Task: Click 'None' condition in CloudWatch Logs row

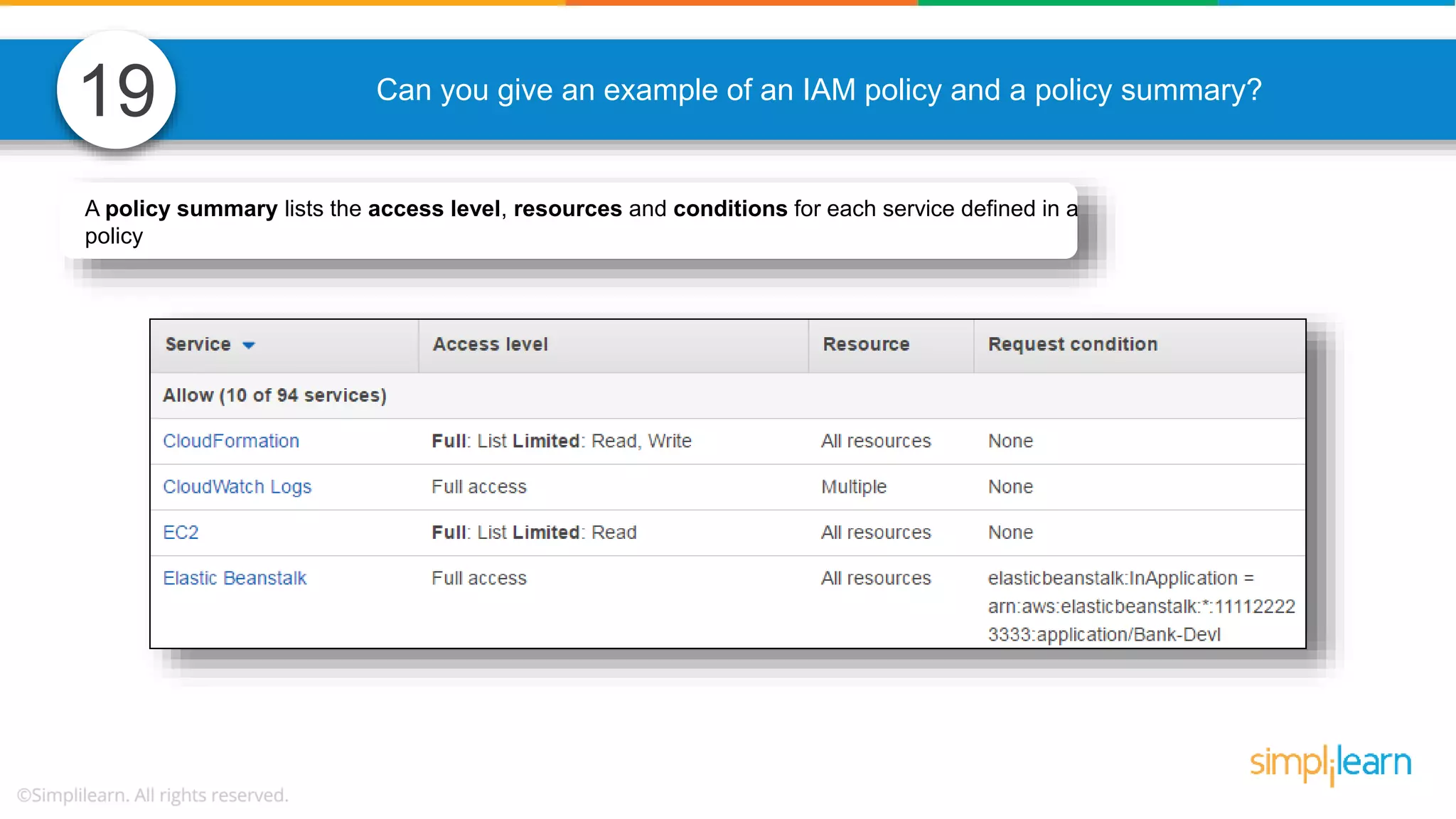Action: point(1010,487)
